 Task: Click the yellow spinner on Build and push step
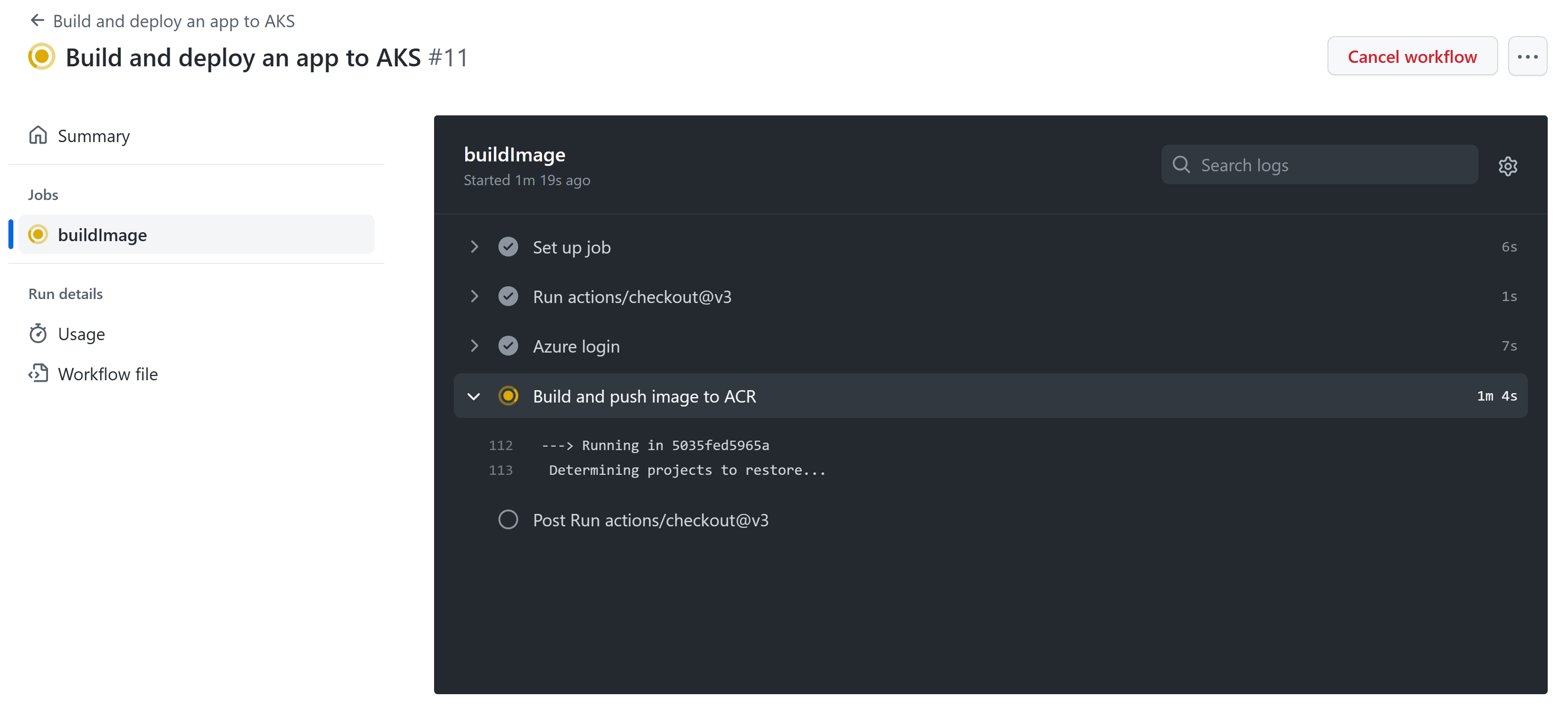point(508,396)
